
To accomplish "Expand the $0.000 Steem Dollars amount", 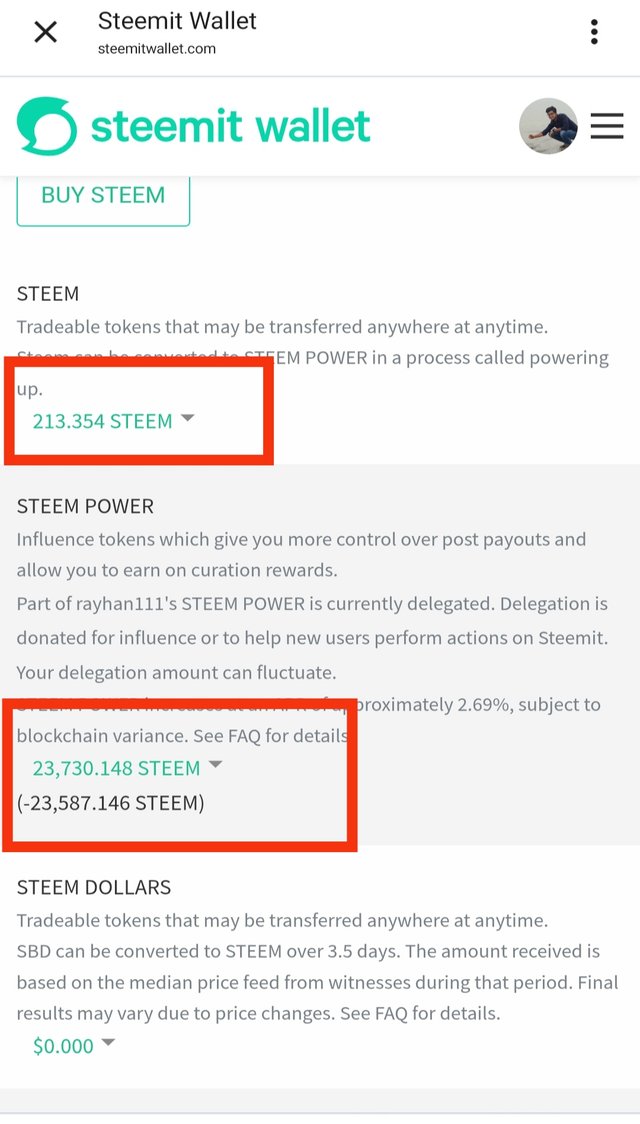I will point(63,1046).
